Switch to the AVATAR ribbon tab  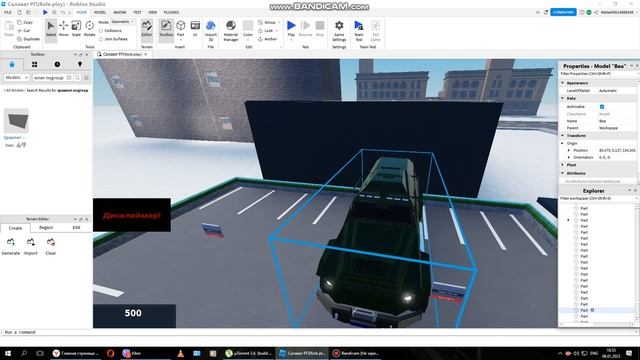(120, 13)
